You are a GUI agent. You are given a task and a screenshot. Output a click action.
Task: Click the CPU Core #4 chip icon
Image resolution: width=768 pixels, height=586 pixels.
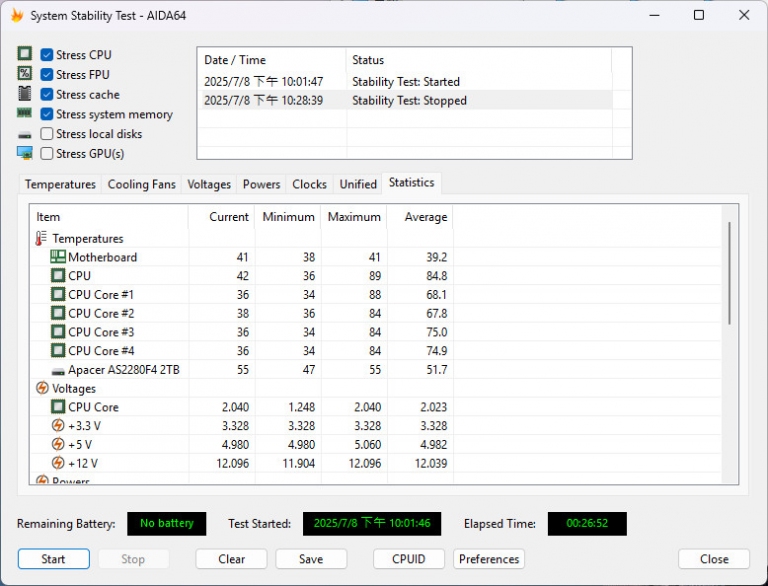coord(58,350)
